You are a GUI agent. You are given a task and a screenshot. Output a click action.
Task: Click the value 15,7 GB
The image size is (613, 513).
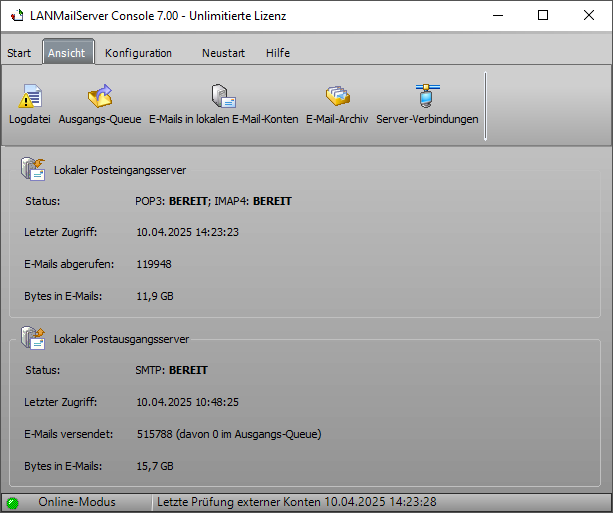pos(155,466)
